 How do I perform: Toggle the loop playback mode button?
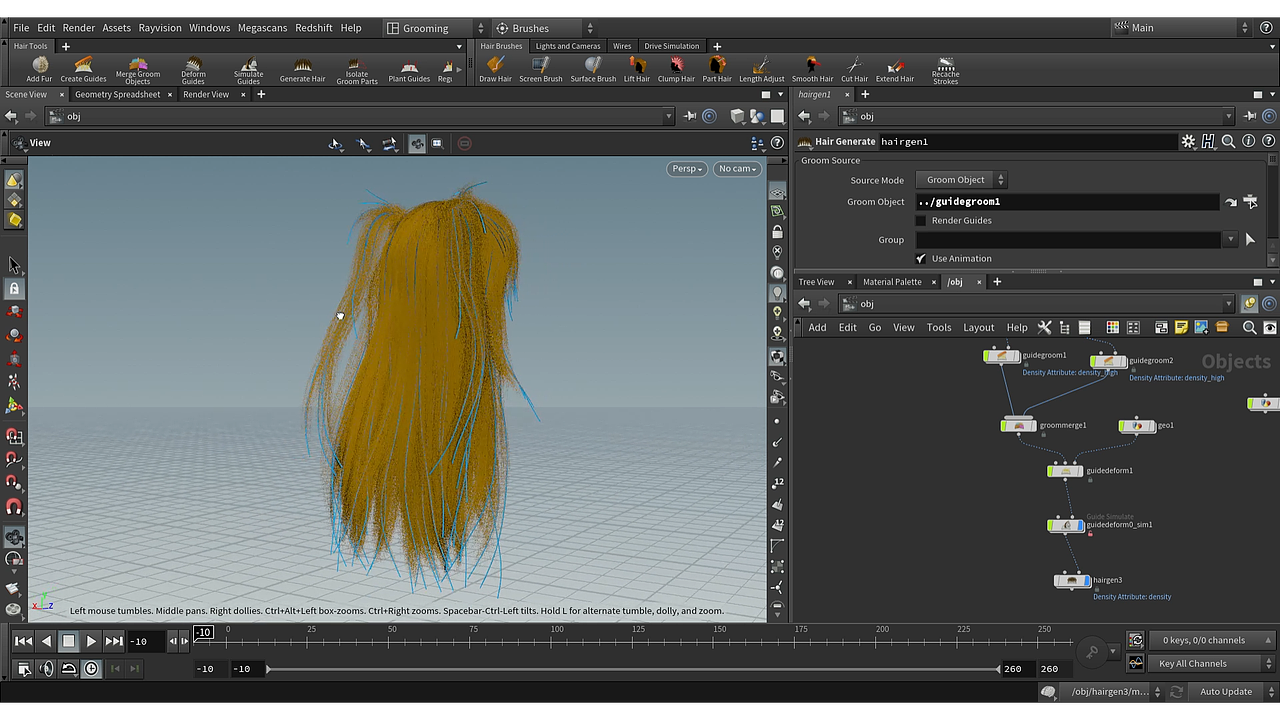click(69, 669)
